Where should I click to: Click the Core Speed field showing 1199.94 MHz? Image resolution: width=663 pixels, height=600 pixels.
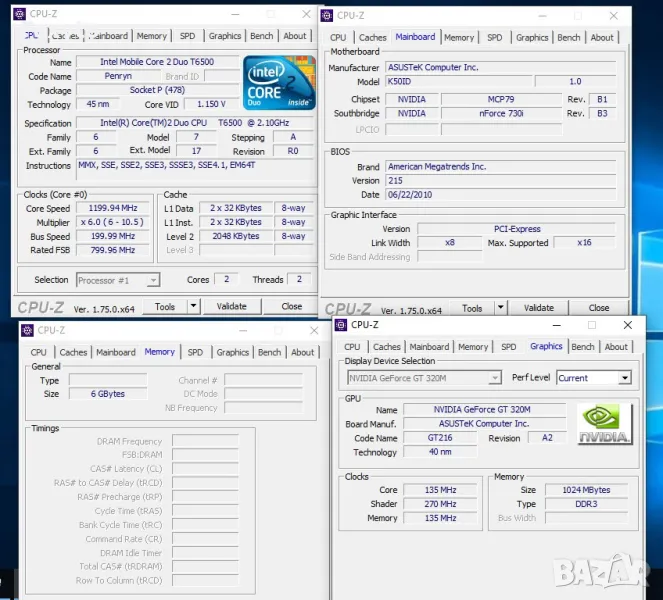[x=111, y=209]
